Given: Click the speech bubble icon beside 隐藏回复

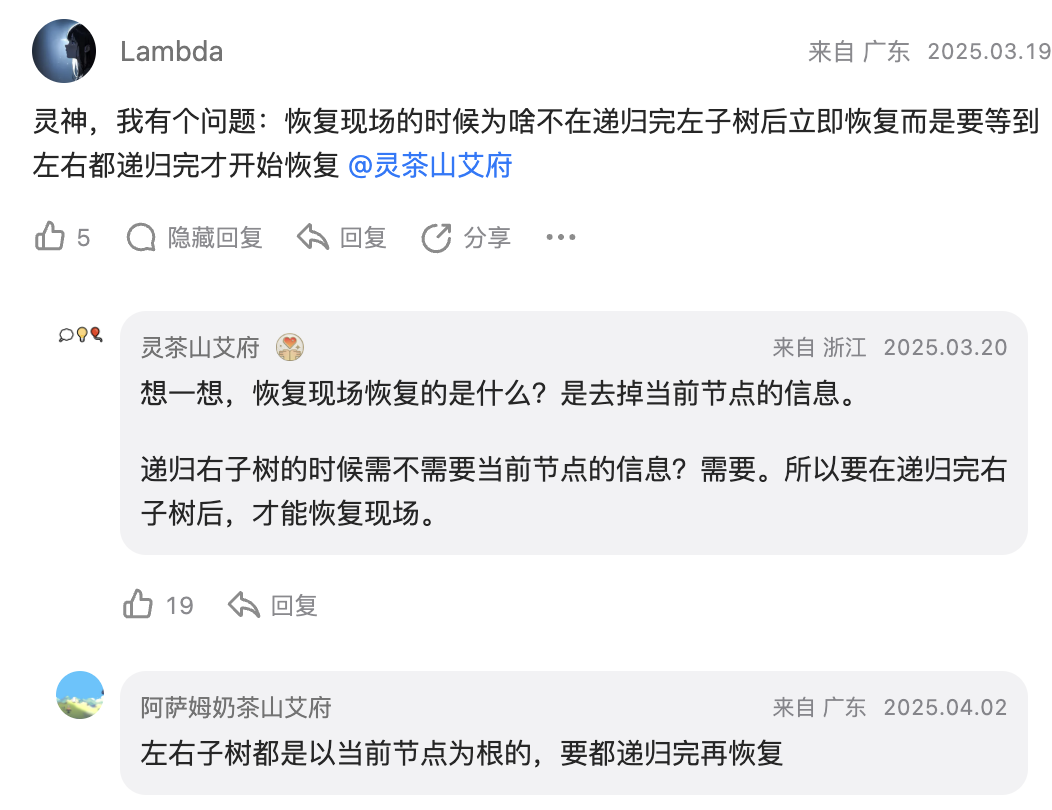Looking at the screenshot, I should point(140,237).
